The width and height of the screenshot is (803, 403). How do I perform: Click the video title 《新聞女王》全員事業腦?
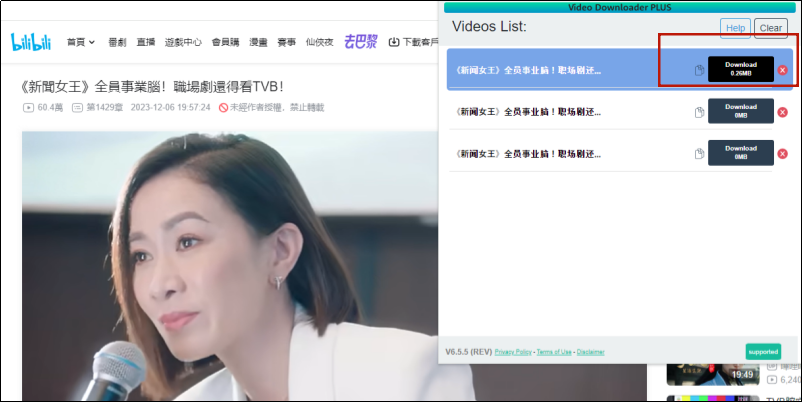(152, 87)
